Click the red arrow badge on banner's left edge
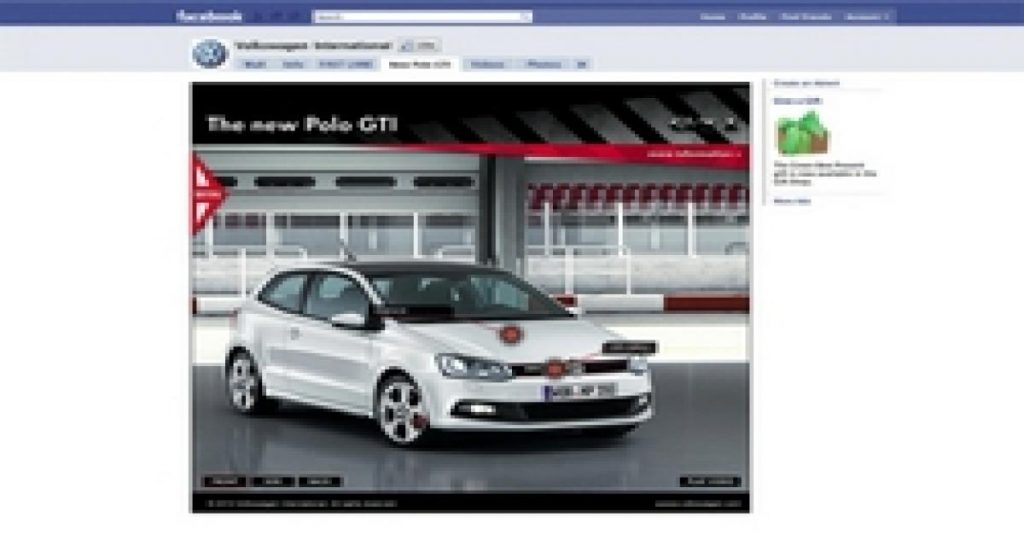 206,193
